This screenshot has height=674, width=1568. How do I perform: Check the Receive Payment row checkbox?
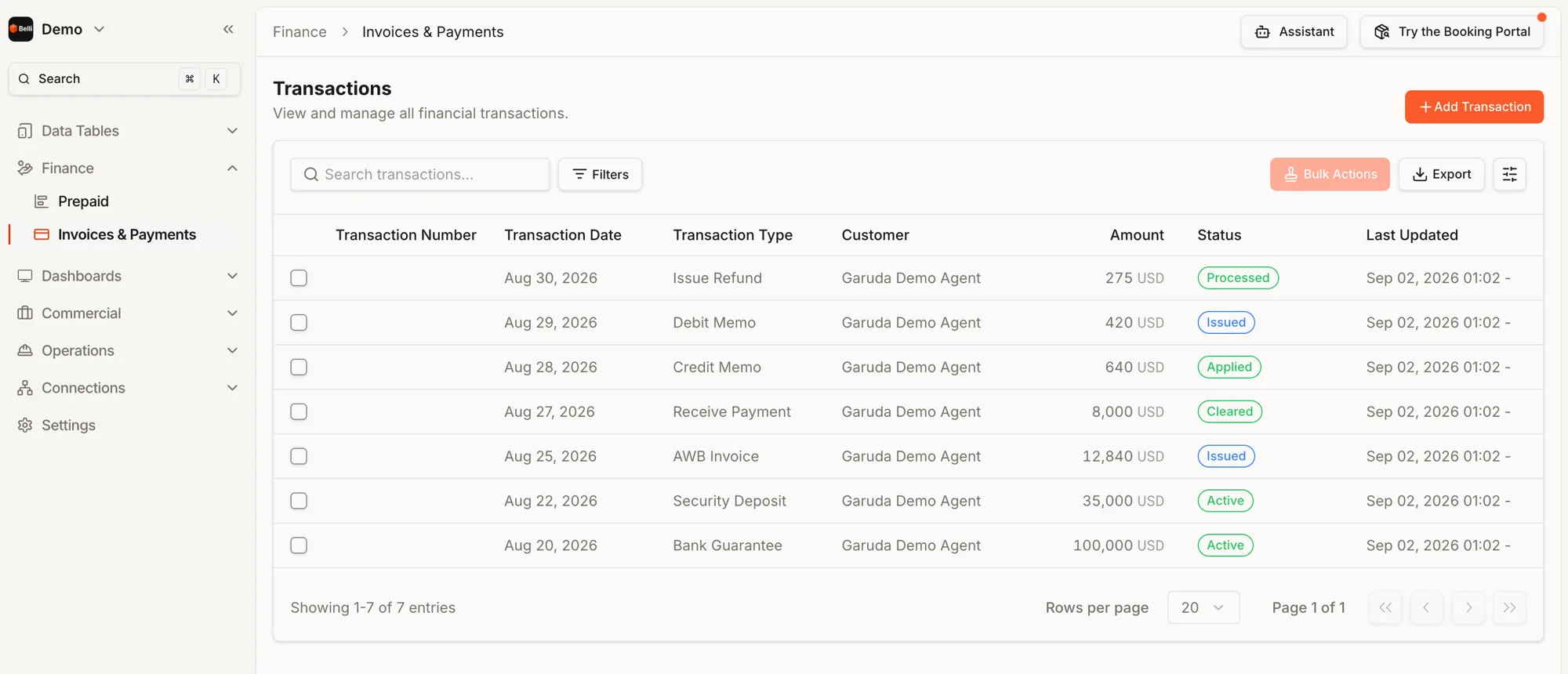tap(299, 412)
